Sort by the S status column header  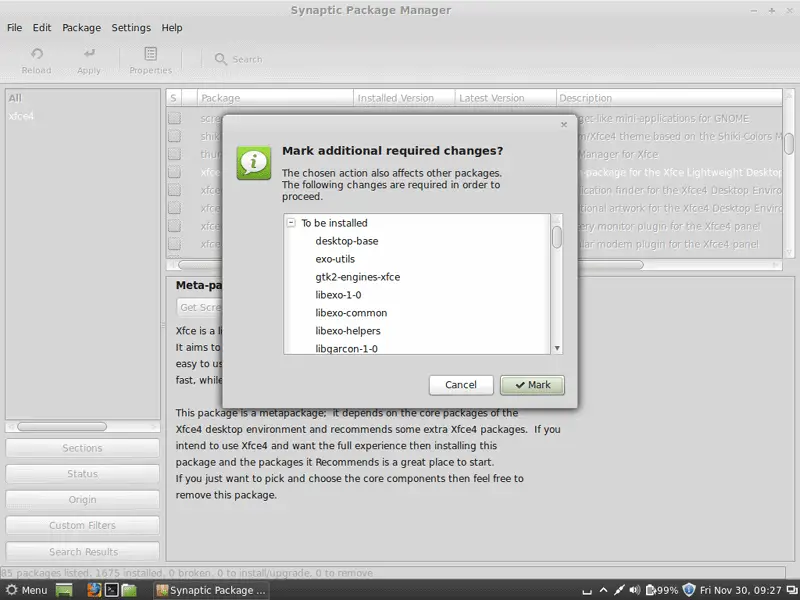pos(173,98)
